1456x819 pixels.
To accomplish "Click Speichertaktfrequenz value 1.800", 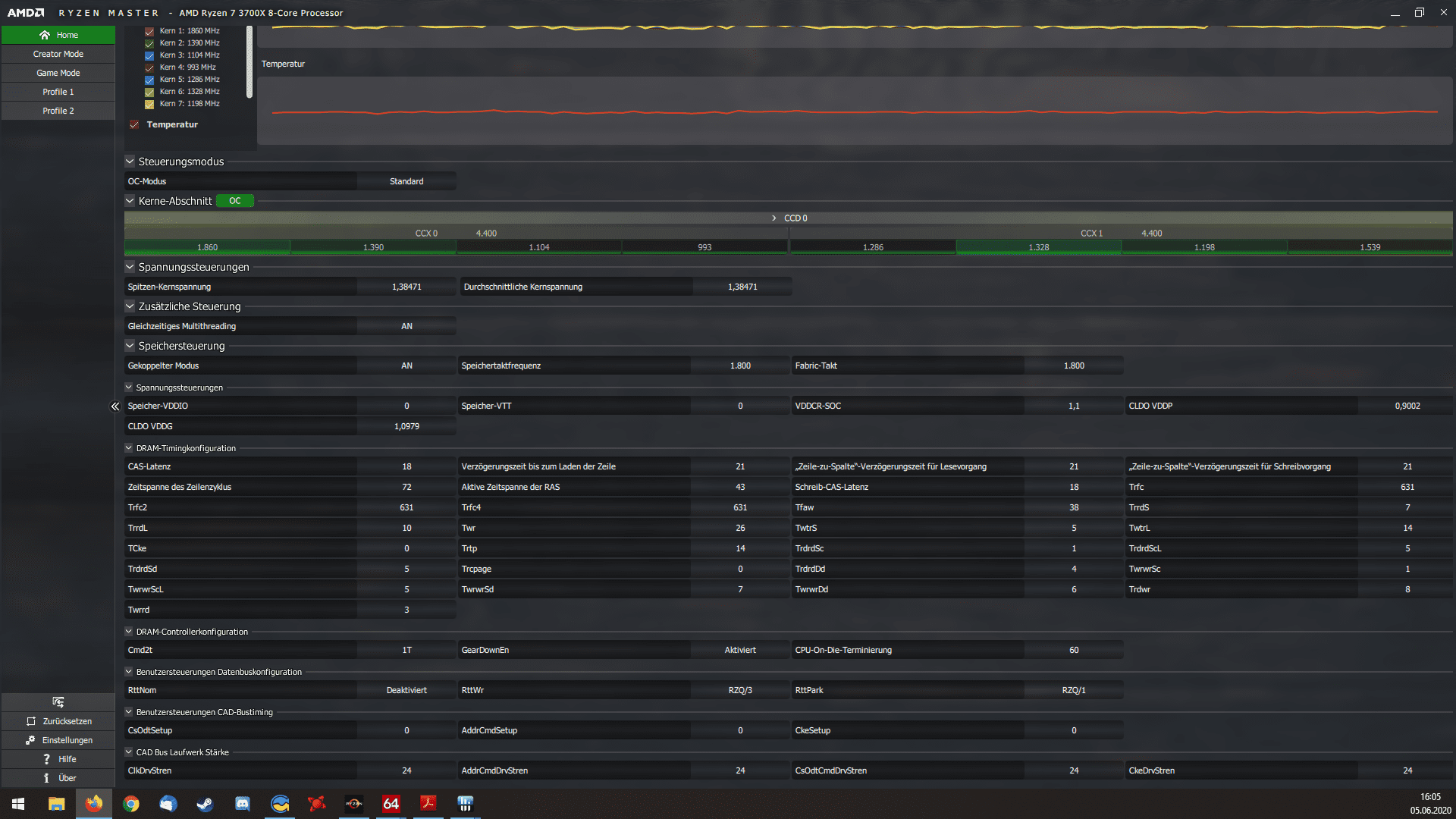I will point(740,366).
